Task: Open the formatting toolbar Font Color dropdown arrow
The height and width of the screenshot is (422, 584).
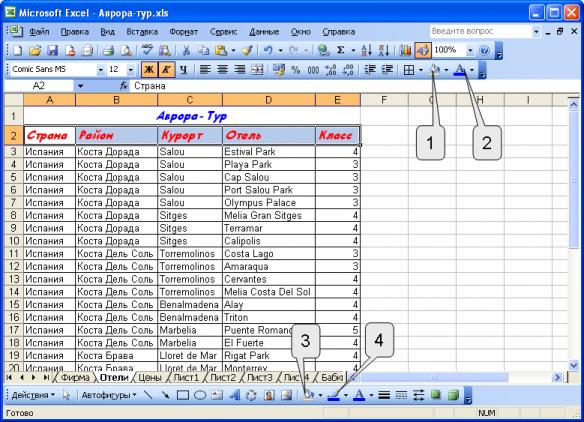Action: coord(472,70)
